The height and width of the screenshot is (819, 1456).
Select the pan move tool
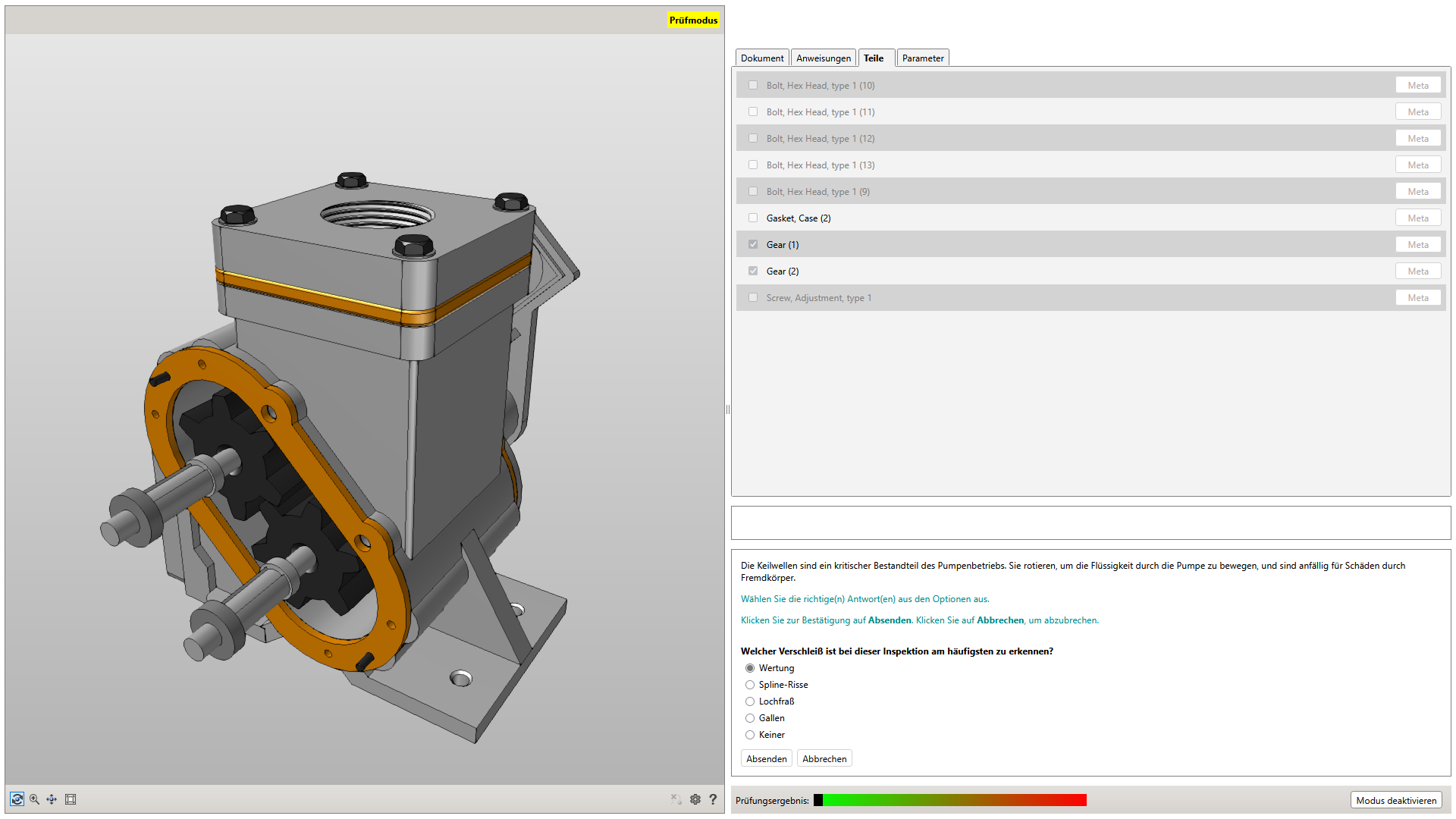52,799
